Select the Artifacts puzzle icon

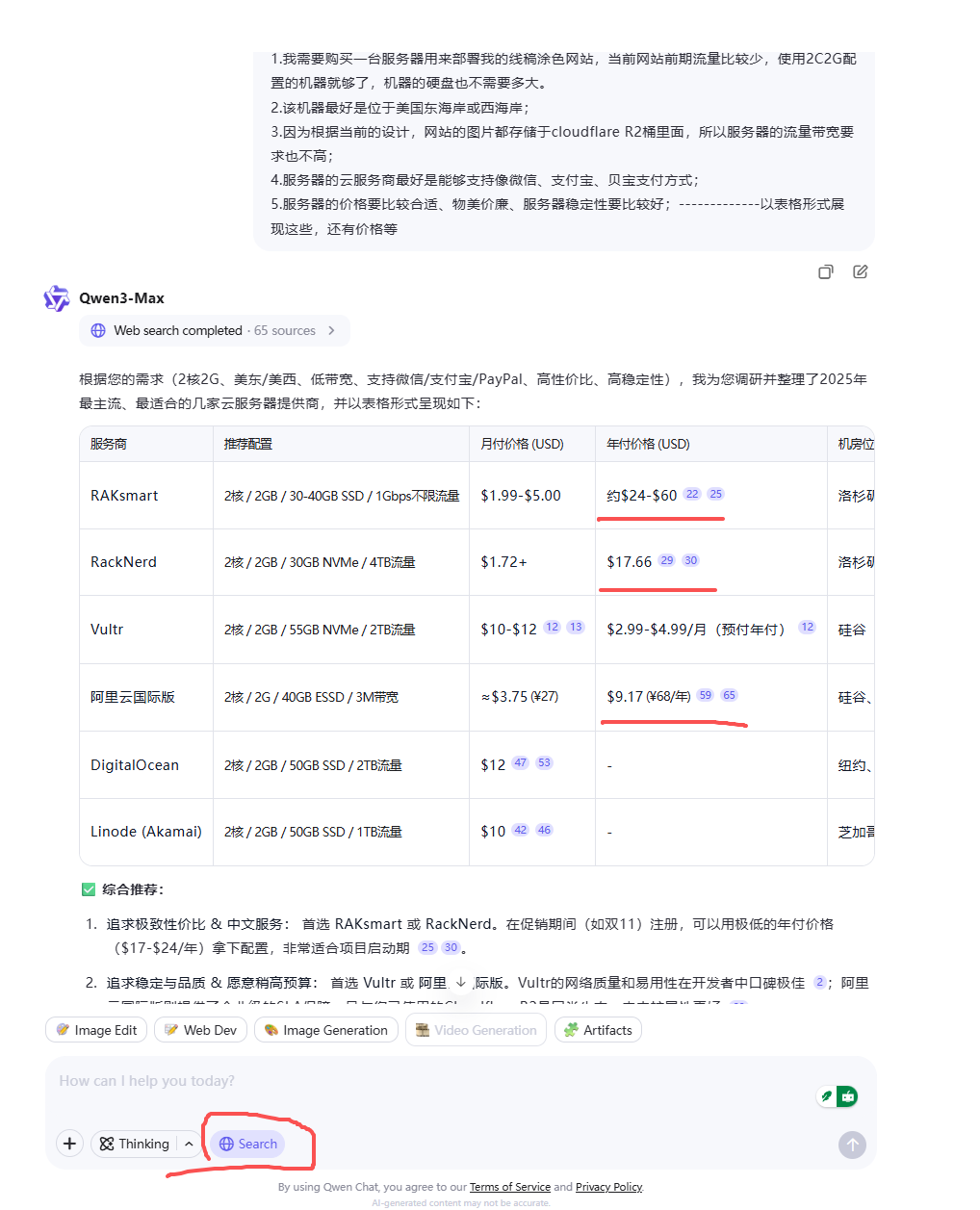(572, 1029)
